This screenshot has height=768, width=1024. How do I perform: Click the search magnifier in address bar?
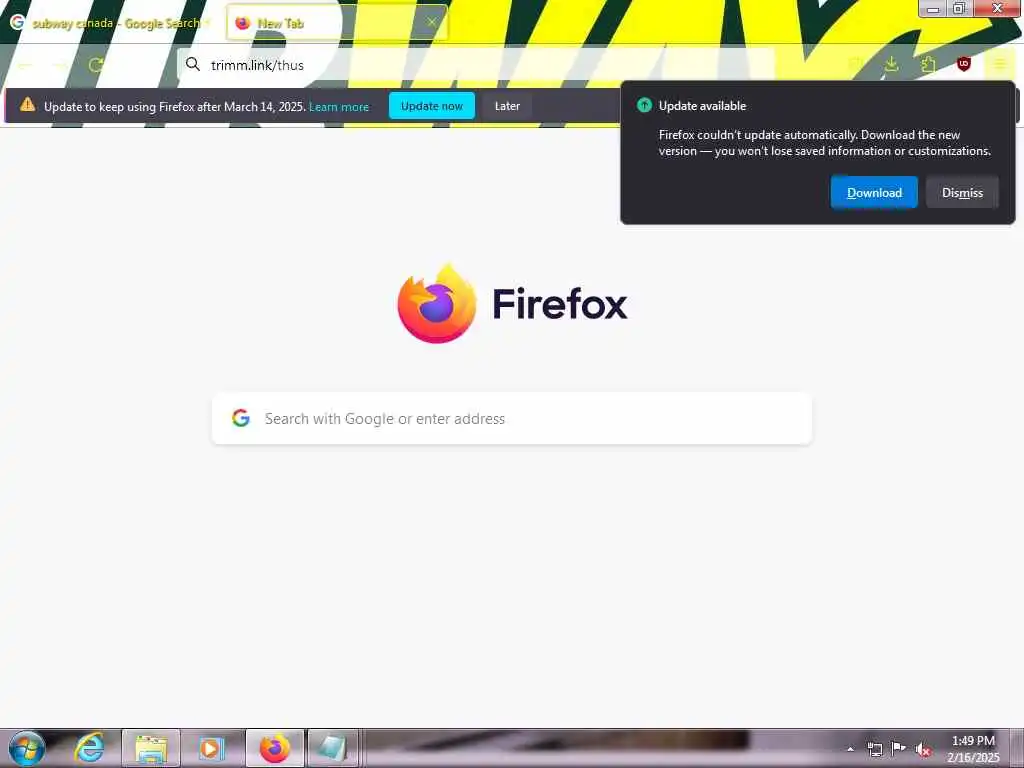(193, 64)
